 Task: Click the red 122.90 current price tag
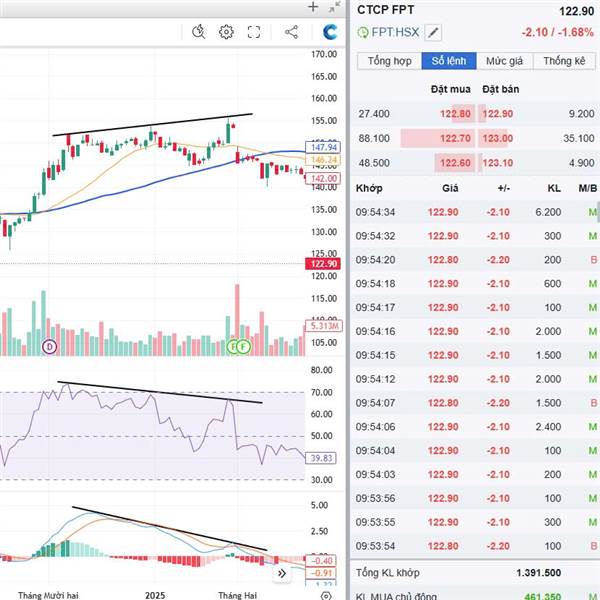pos(323,264)
